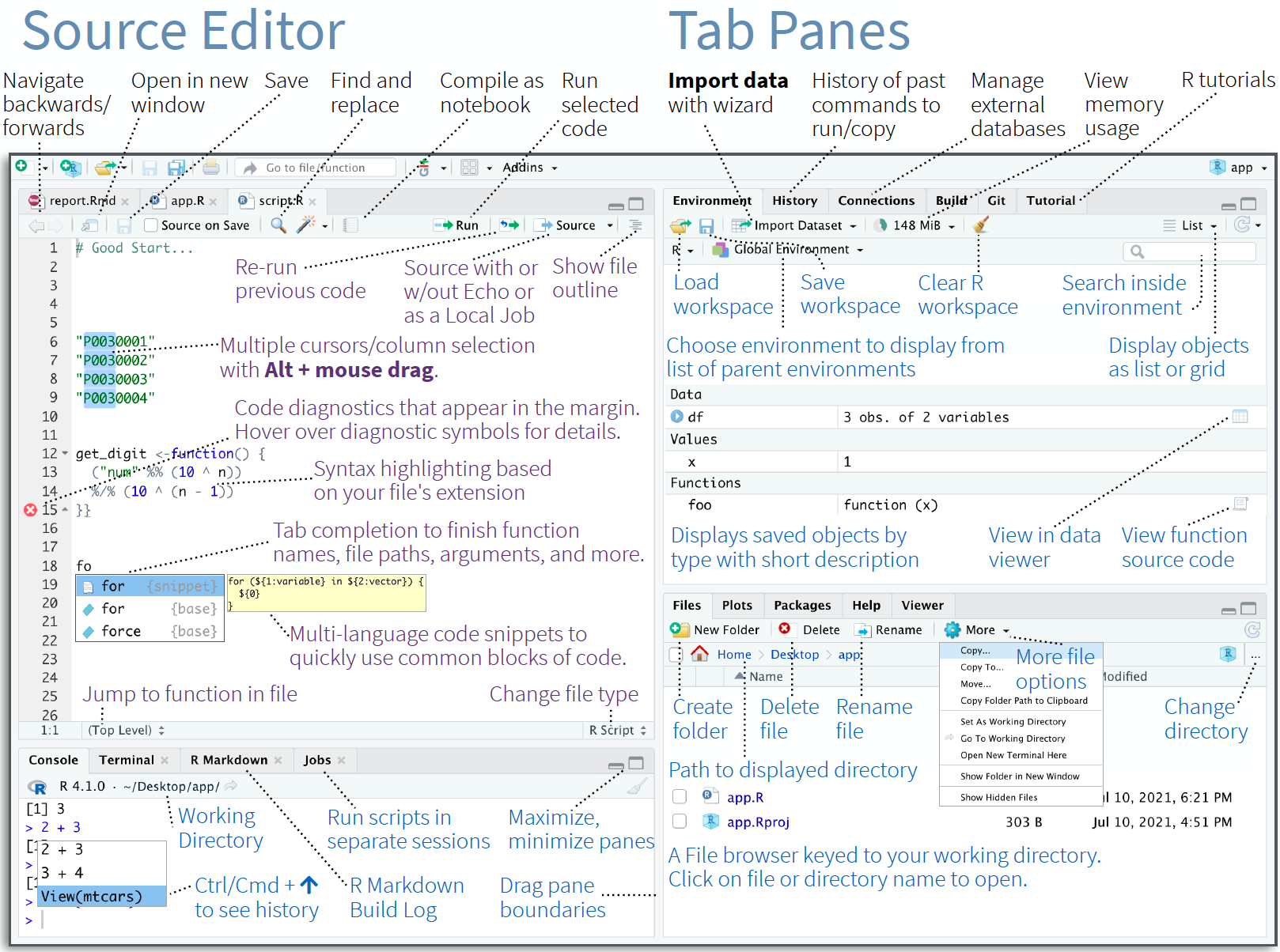
Task: Tick the checkbox for app.Rproj
Action: (x=680, y=822)
